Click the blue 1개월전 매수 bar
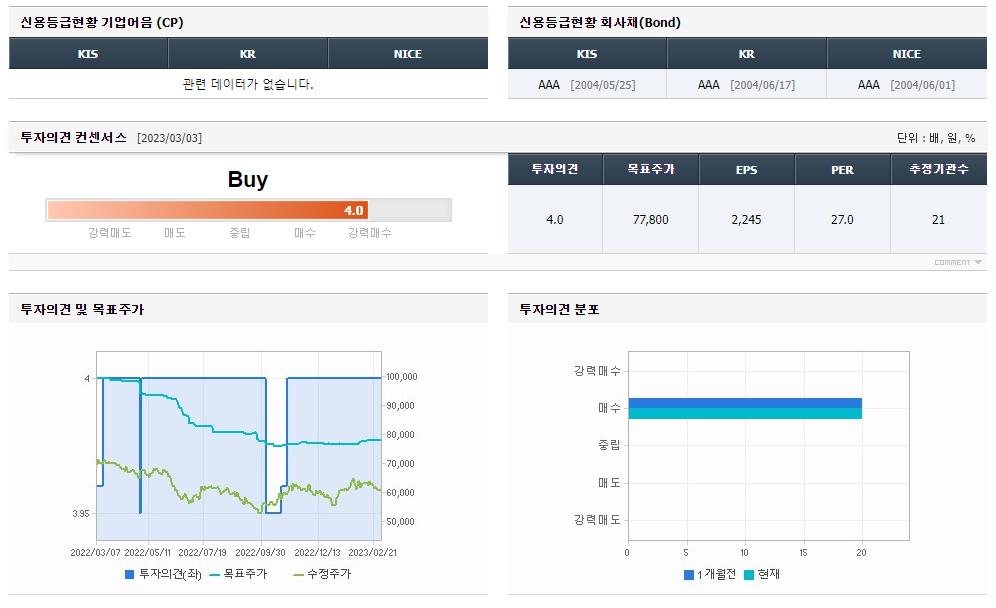Image resolution: width=996 pixels, height=608 pixels. 745,403
